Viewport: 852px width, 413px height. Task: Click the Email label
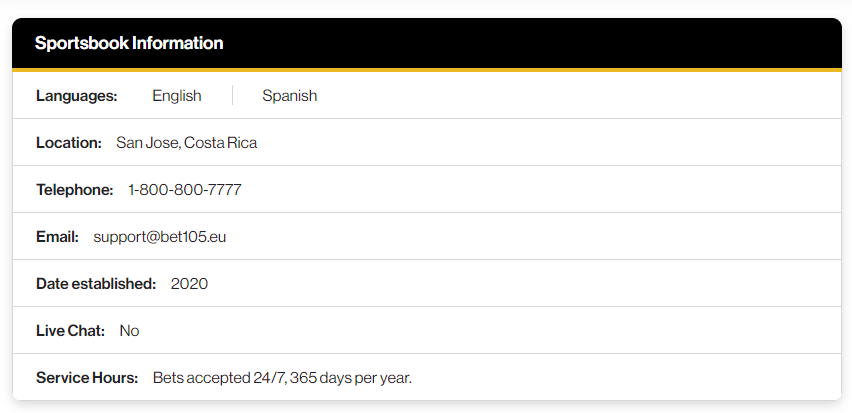[x=58, y=237]
